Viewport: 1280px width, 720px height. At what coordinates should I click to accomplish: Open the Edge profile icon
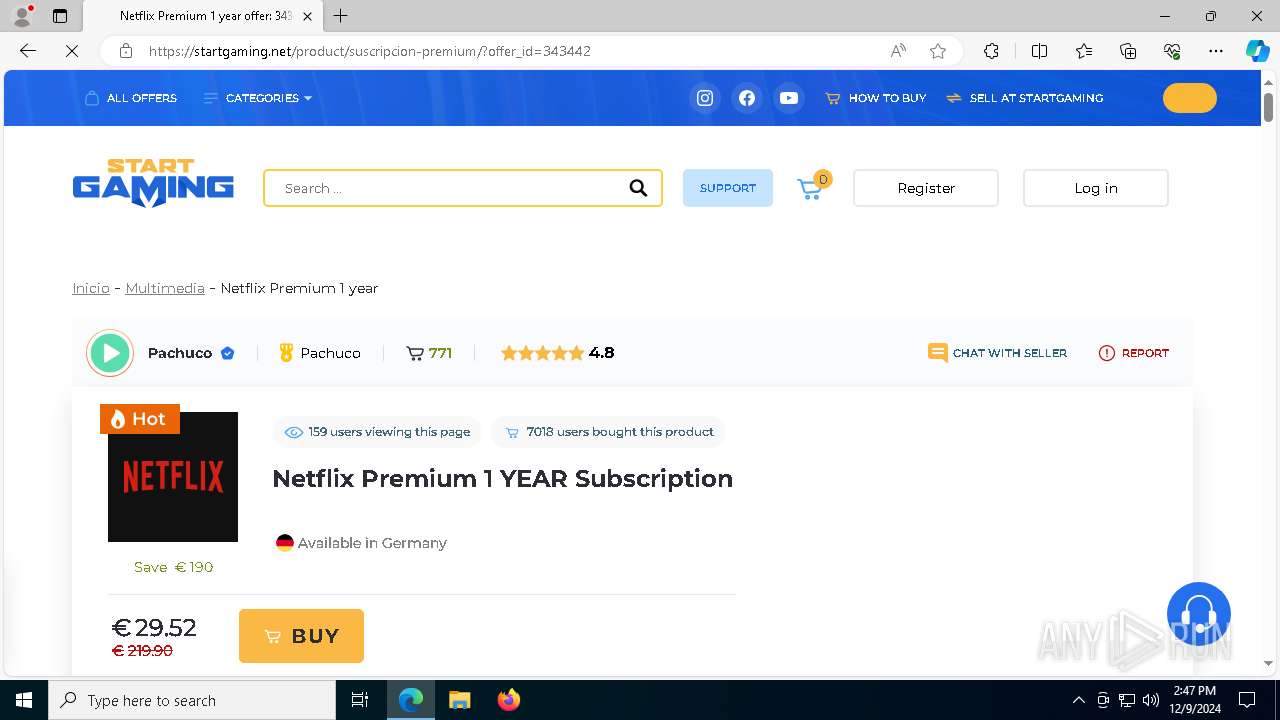(x=22, y=16)
